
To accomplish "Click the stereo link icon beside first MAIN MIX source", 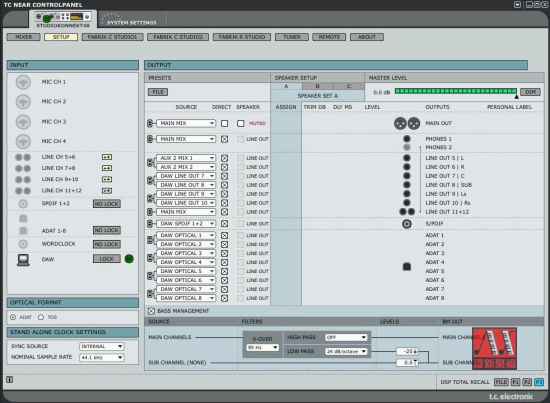I will pos(150,123).
